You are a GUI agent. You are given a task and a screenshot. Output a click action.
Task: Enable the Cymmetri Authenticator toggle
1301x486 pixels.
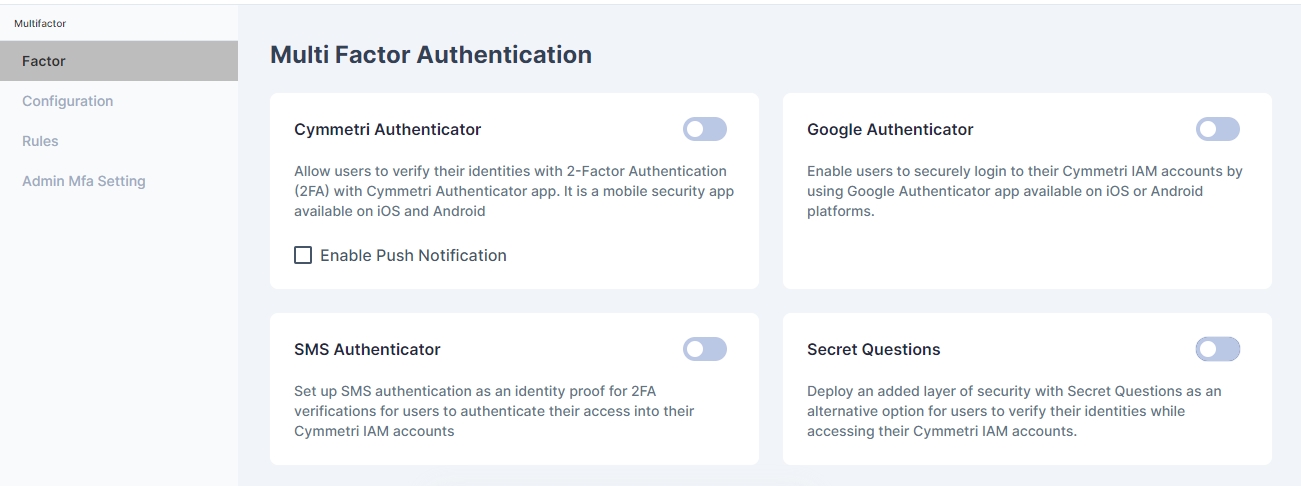[704, 129]
